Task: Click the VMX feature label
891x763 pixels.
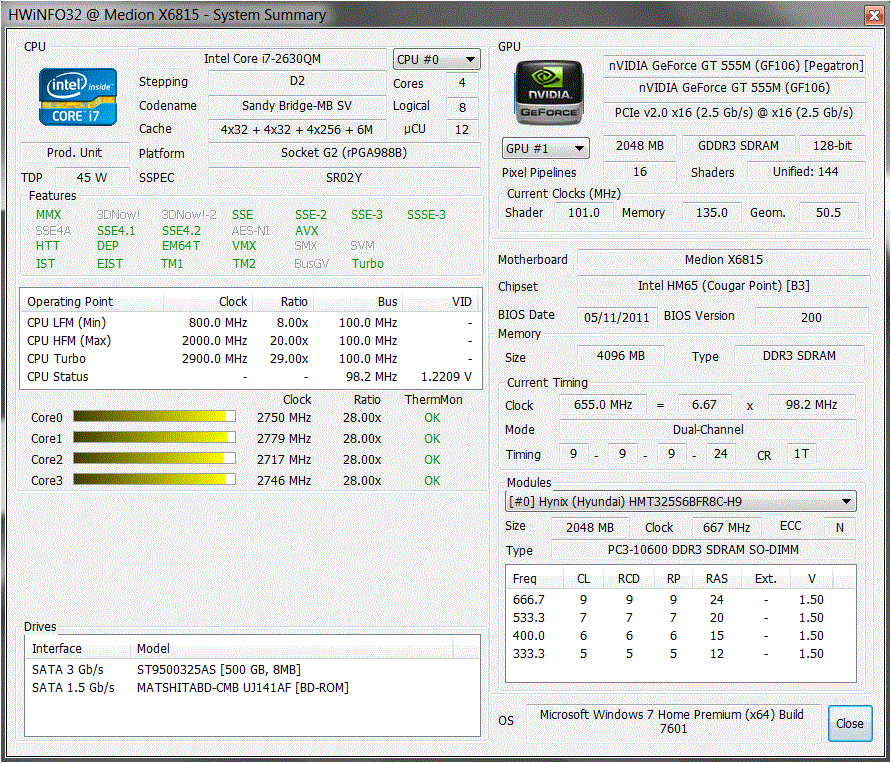Action: click(244, 246)
